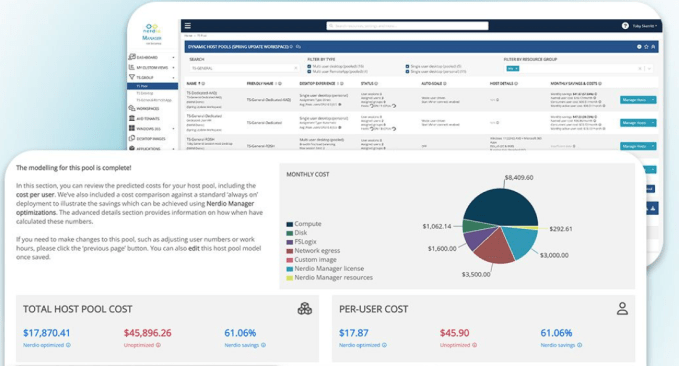Click the rightmost icon in Dynamic Host Pools header
Image resolution: width=679 pixels, height=366 pixels.
coord(653,46)
